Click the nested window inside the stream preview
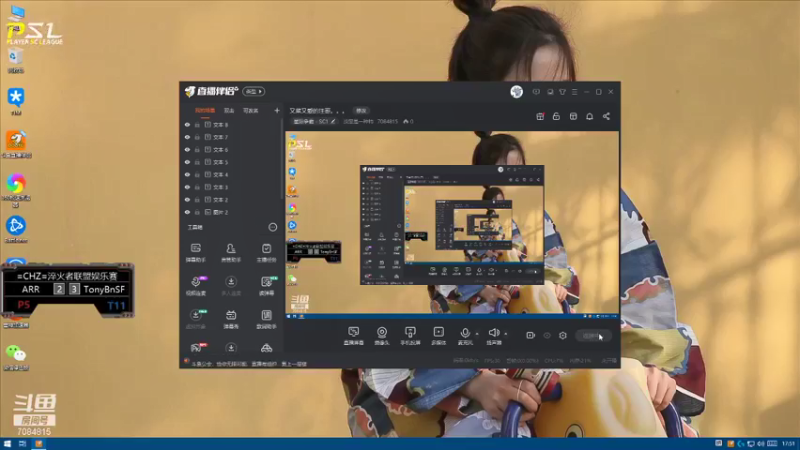This screenshot has width=800, height=450. [452, 224]
